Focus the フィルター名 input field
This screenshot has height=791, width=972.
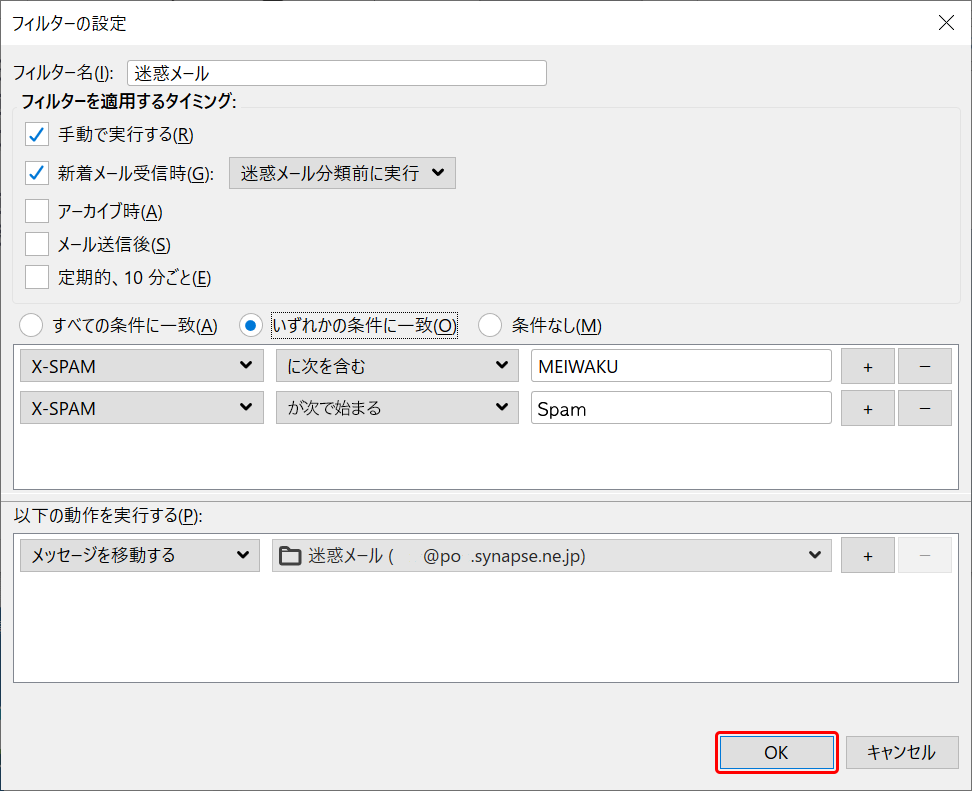pos(337,73)
